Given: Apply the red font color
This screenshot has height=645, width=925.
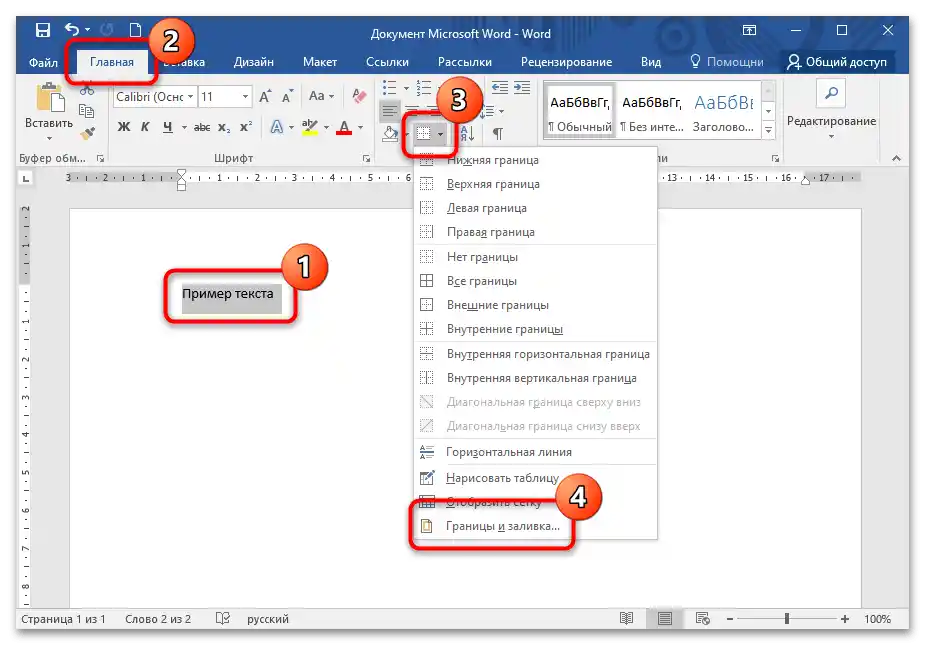Looking at the screenshot, I should 345,127.
